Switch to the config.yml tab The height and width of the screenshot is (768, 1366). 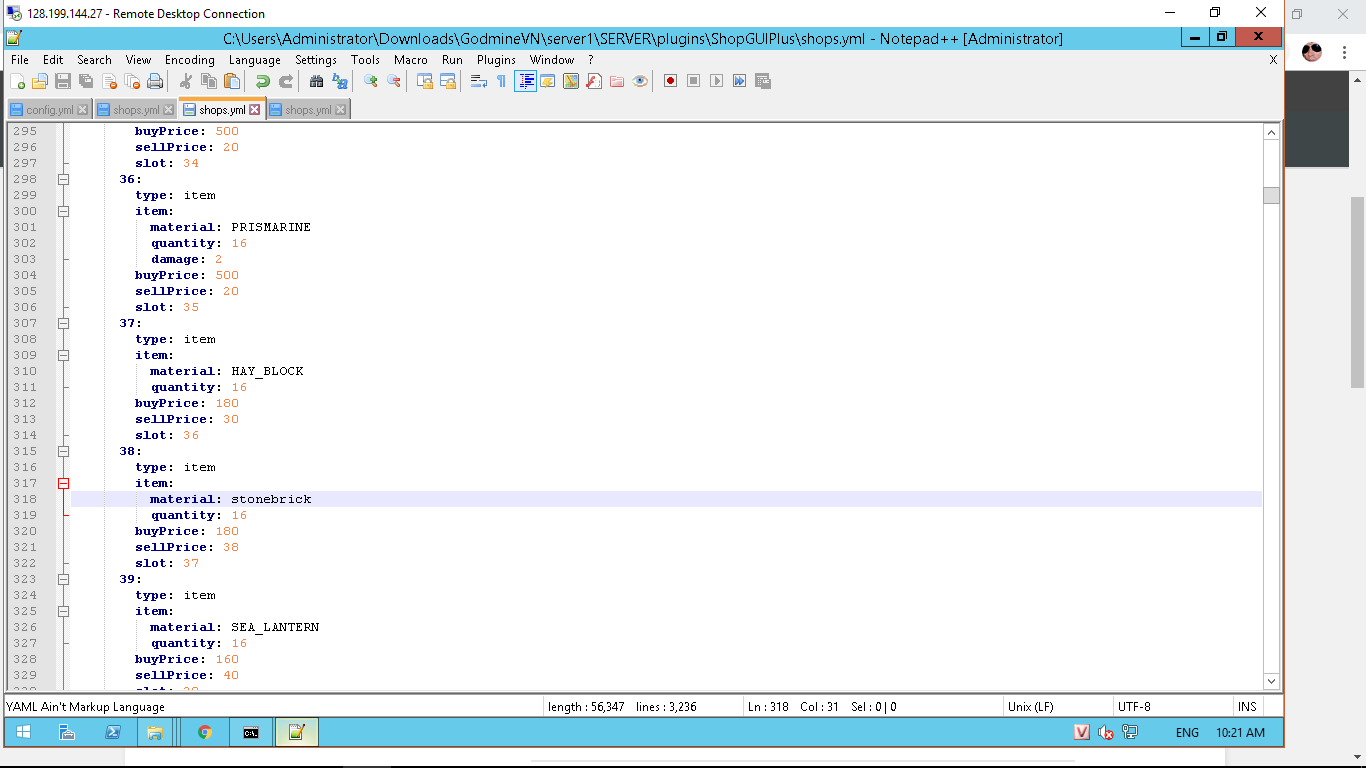point(49,110)
